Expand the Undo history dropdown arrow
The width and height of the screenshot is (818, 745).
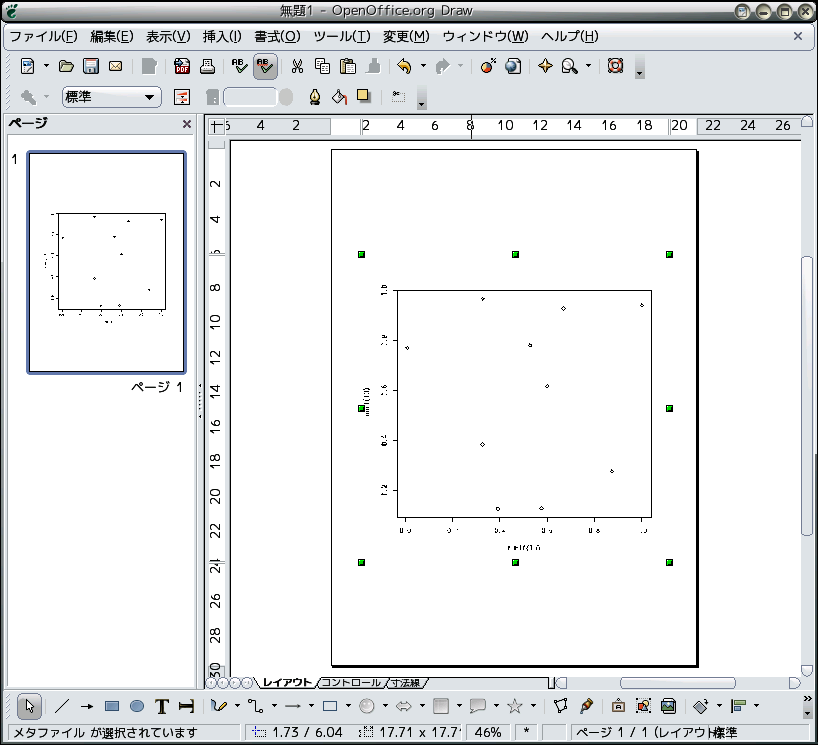click(423, 67)
